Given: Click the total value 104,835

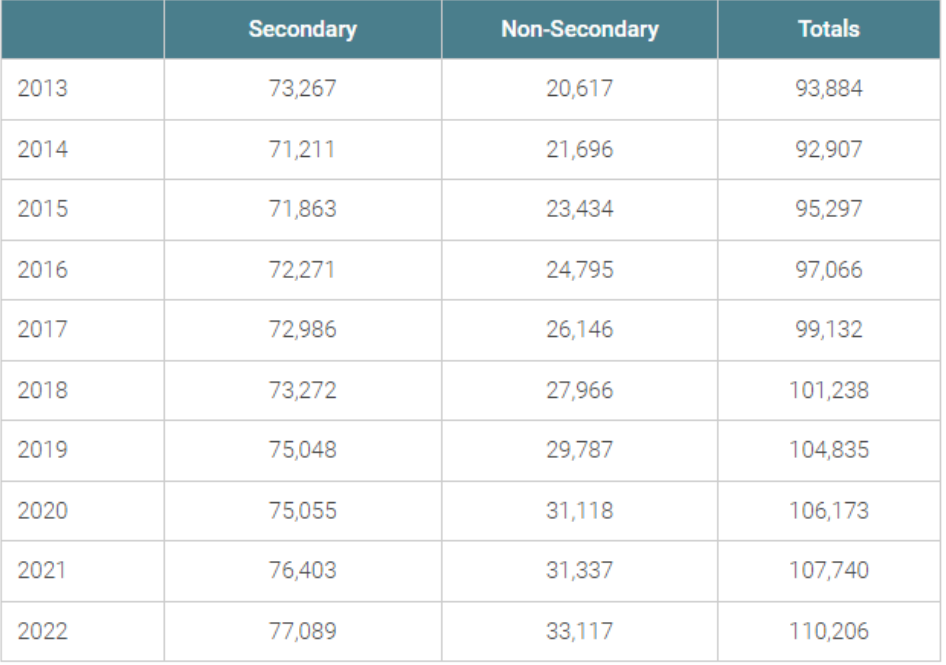Looking at the screenshot, I should [829, 450].
